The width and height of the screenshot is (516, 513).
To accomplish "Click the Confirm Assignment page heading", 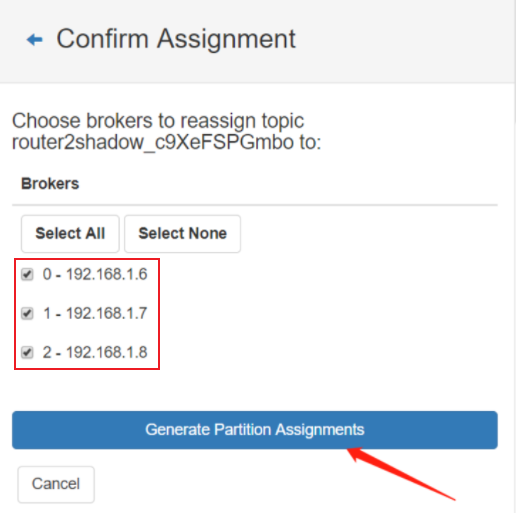I will 176,39.
